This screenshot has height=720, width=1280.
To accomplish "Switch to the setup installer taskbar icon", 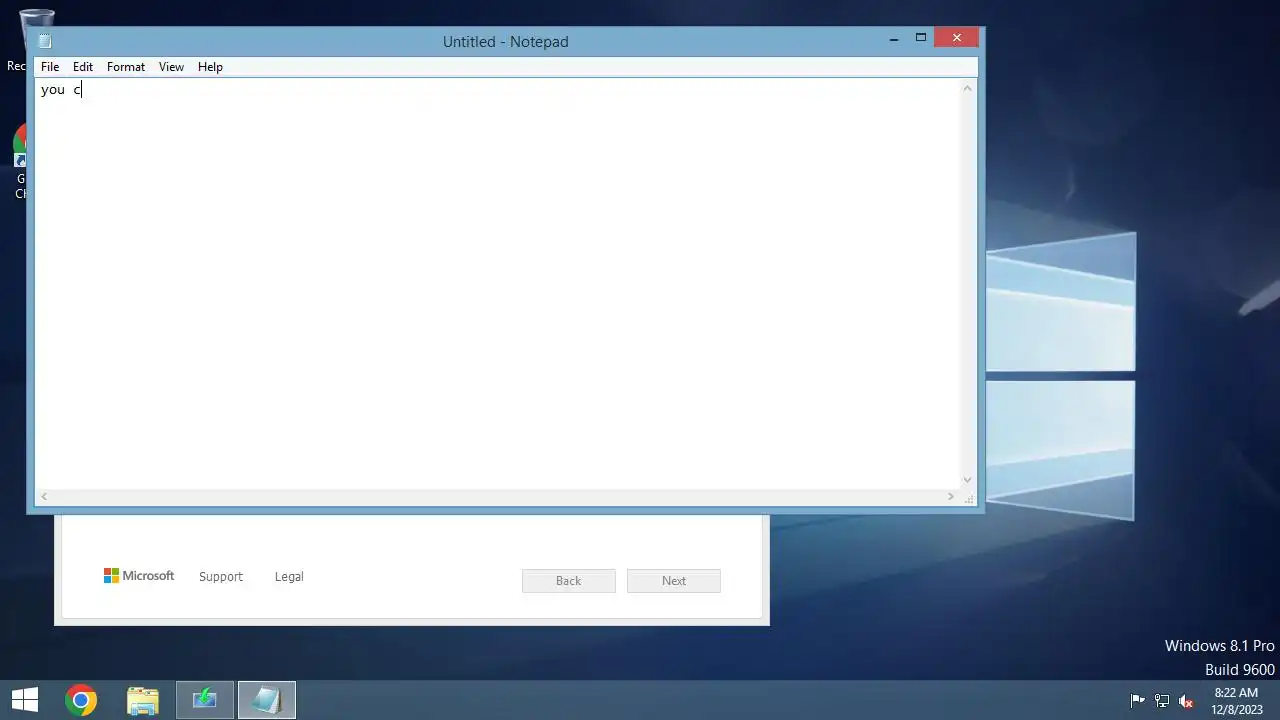I will 205,700.
